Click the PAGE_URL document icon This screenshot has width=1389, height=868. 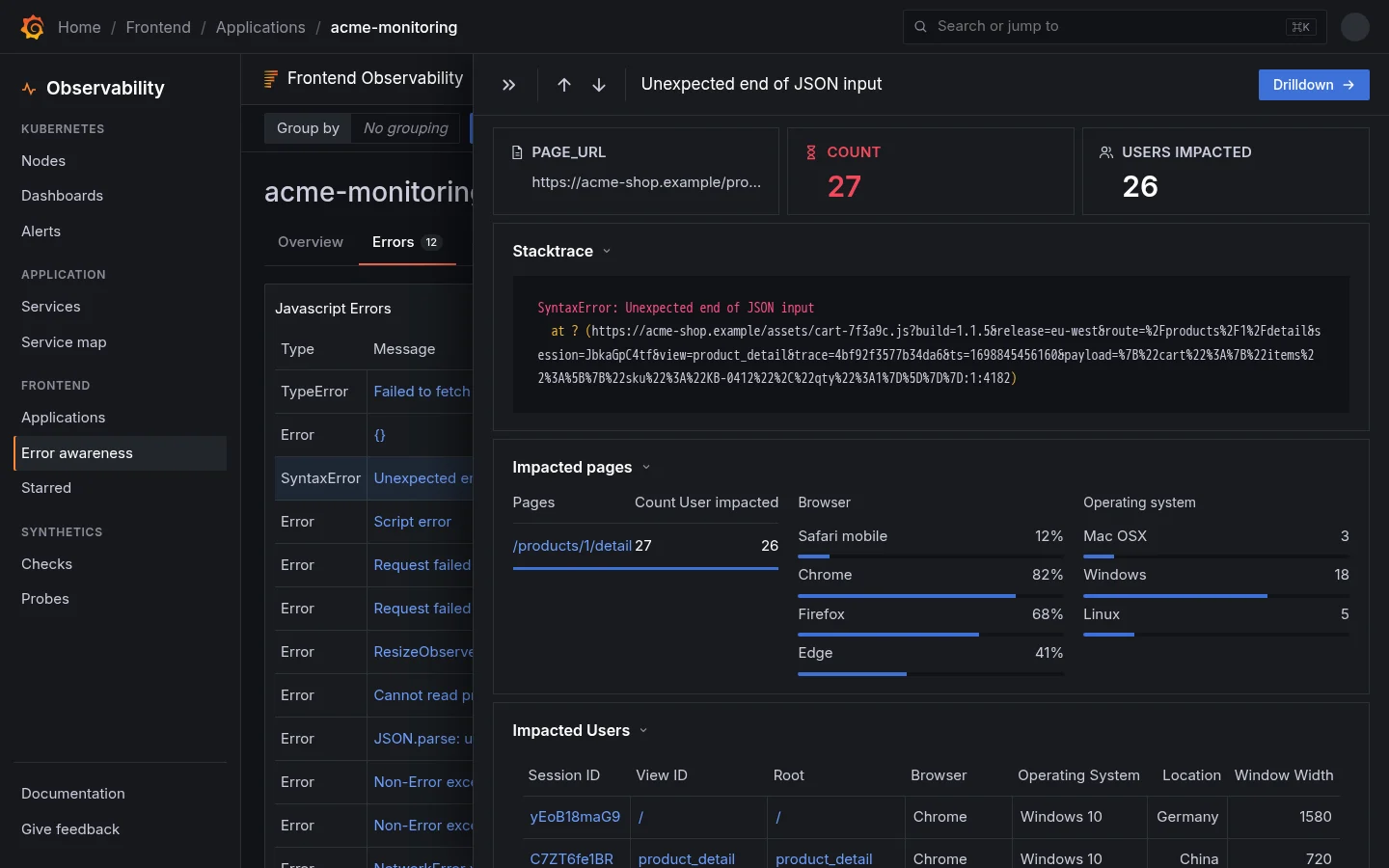tap(517, 152)
